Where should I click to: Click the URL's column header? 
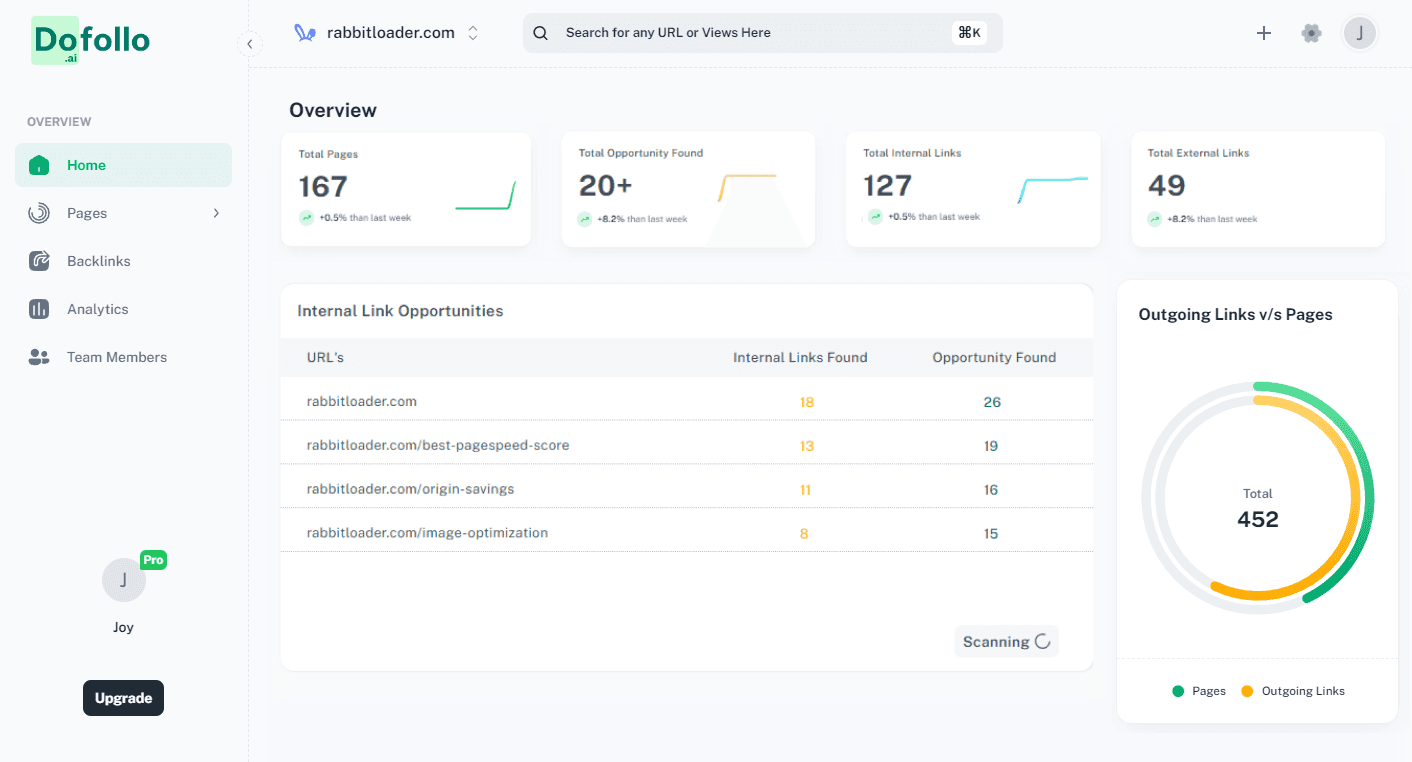[x=325, y=357]
